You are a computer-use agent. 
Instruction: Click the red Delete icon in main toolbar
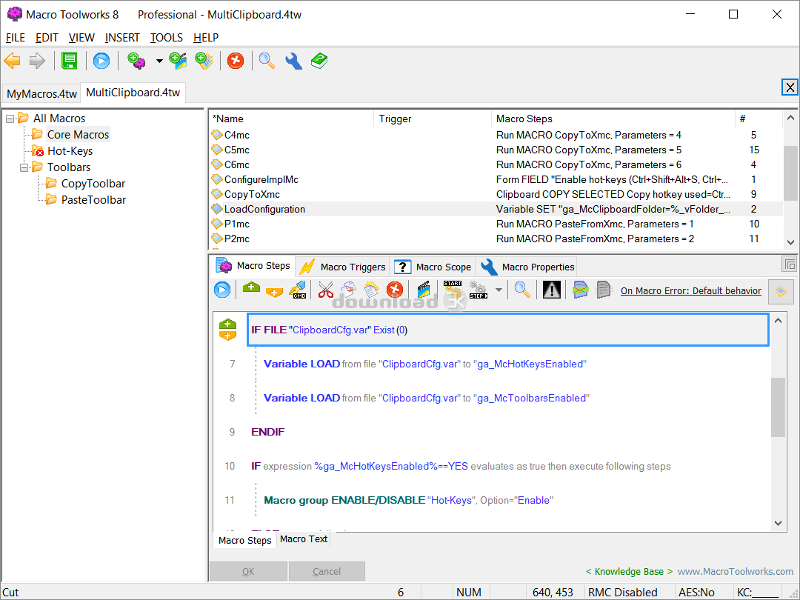[x=235, y=61]
